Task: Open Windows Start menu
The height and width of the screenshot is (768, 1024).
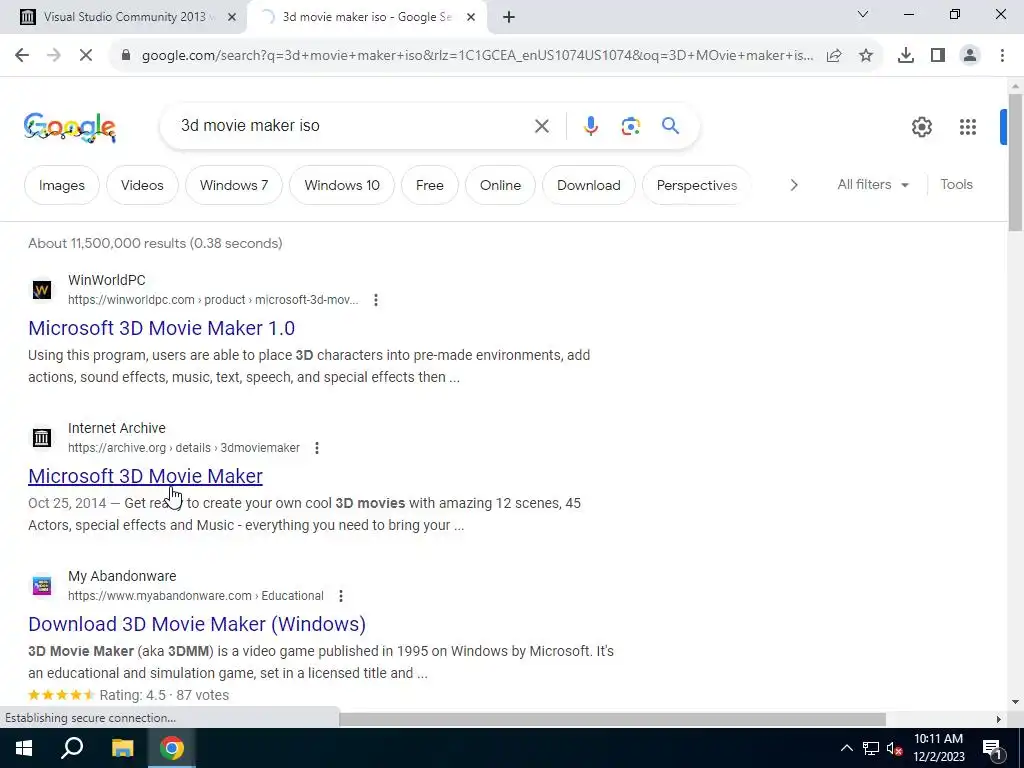Action: [x=24, y=748]
